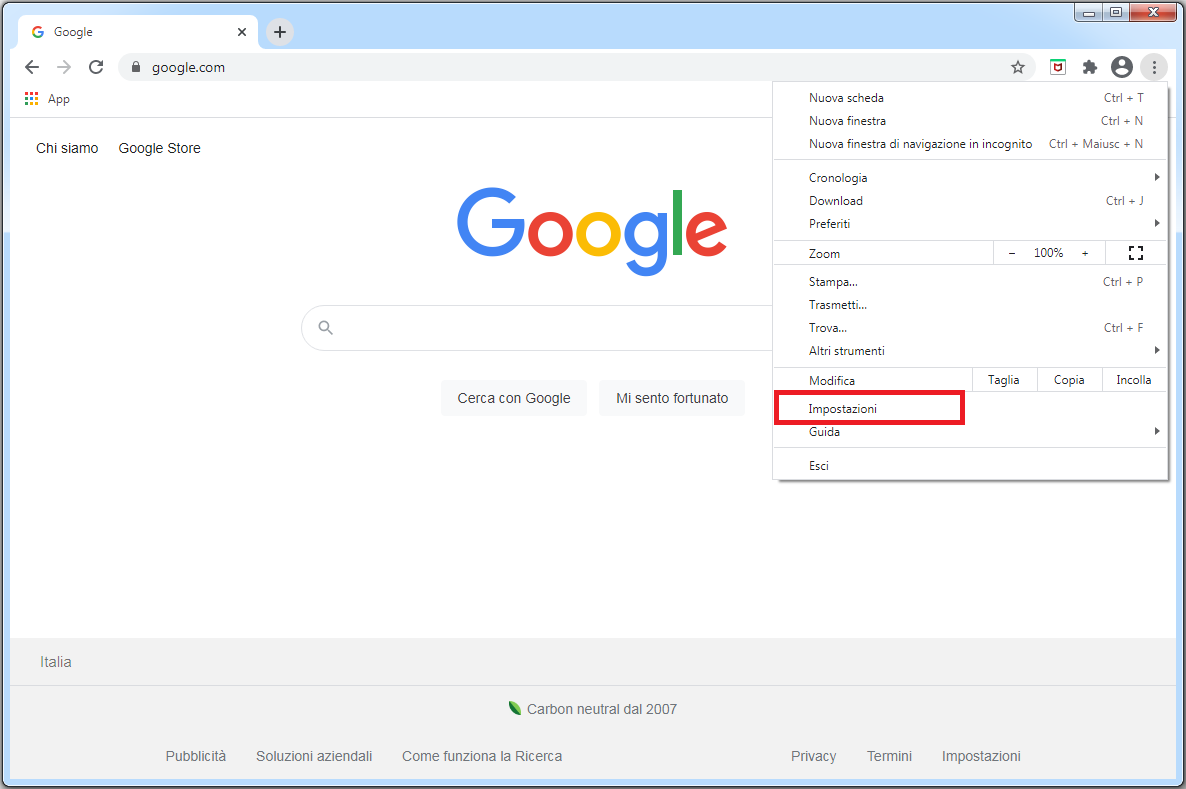The width and height of the screenshot is (1186, 789).
Task: Expand the Cronologia submenu
Action: 970,178
